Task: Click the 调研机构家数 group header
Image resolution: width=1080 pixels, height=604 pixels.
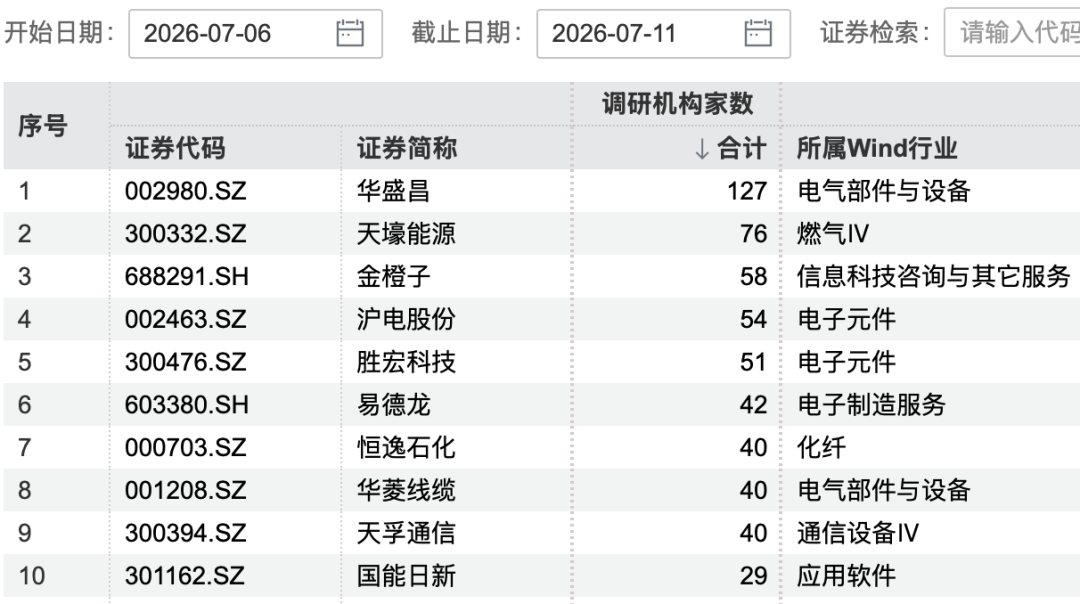Action: [x=678, y=104]
